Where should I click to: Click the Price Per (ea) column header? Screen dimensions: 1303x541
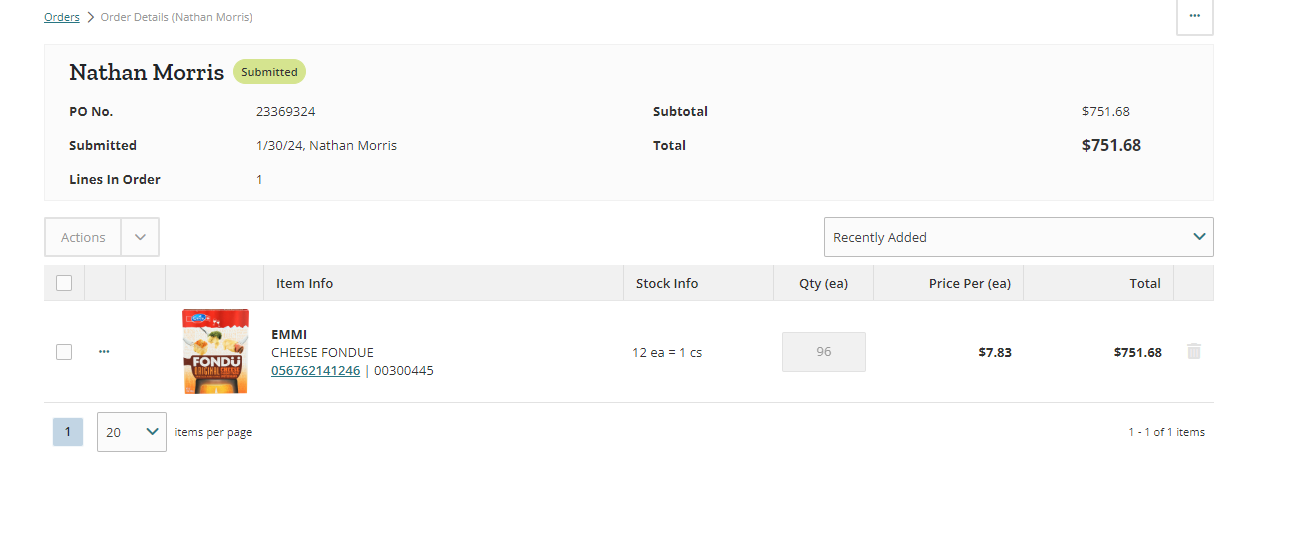click(x=969, y=283)
